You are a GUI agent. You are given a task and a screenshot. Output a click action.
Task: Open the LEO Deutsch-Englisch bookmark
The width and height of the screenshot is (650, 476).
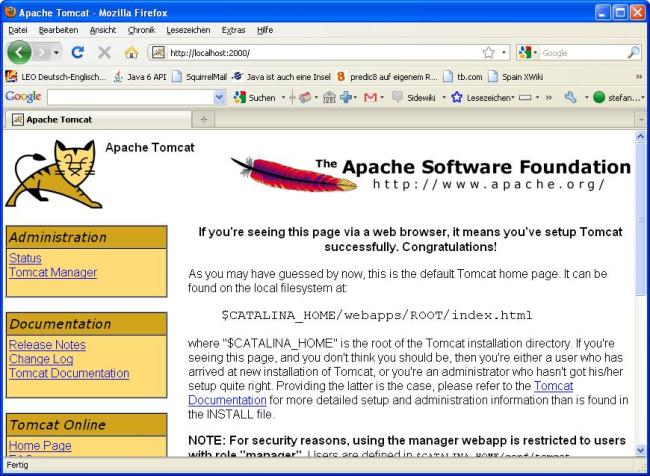(x=56, y=77)
